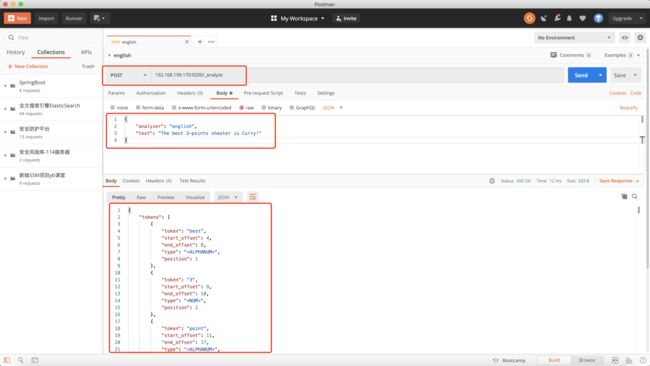Viewport: 650px width, 366px height.
Task: Copy the response to clipboard
Action: pos(624,196)
